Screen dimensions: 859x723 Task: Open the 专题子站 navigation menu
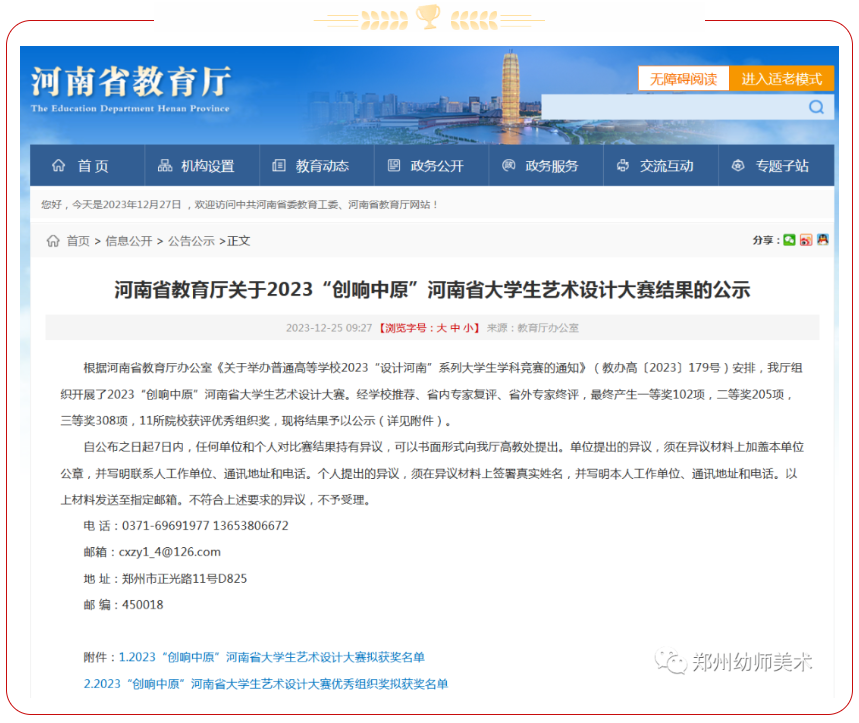771,166
